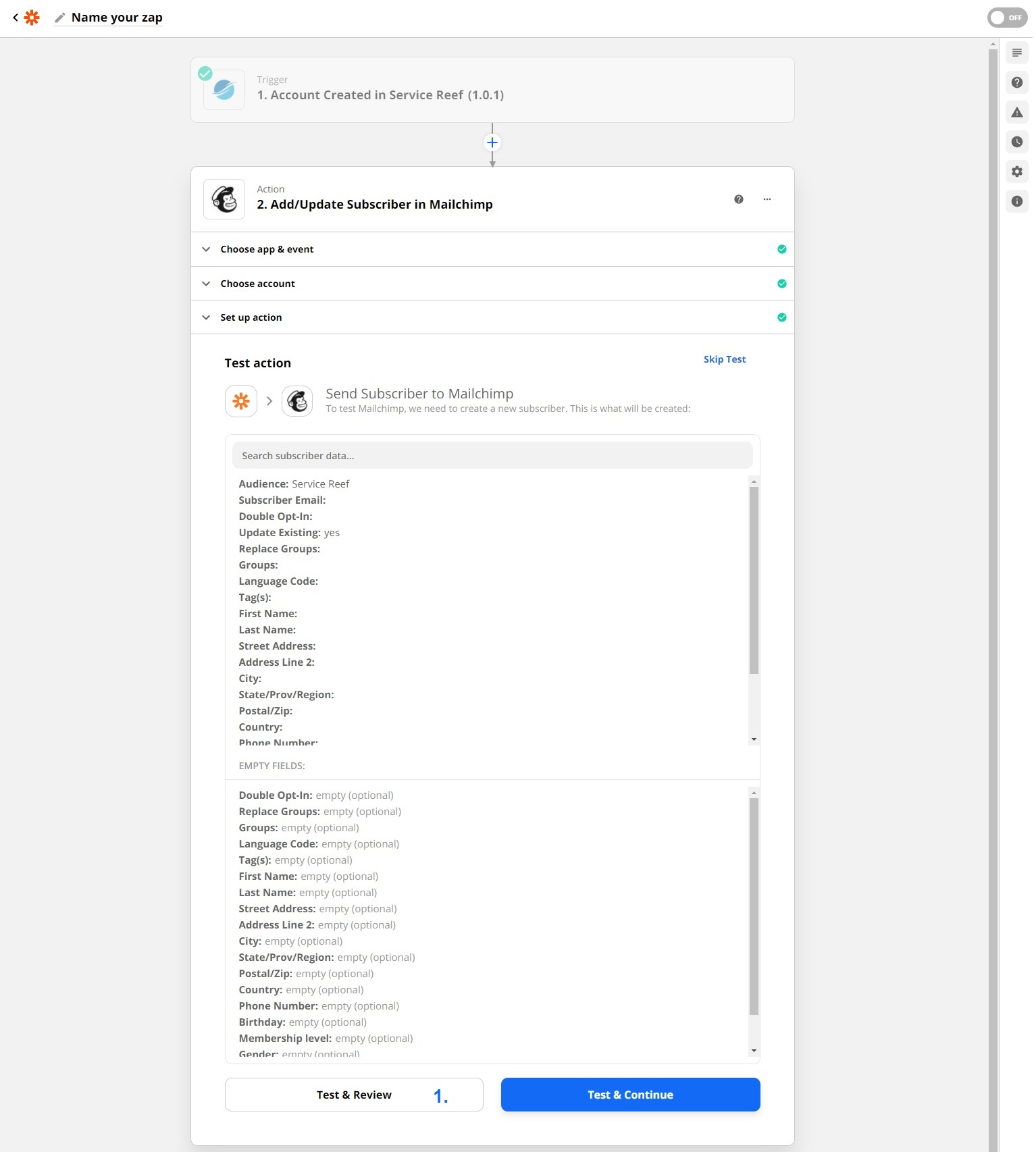Focus the 'Search subscriber data' field
The height and width of the screenshot is (1152, 1036).
click(492, 455)
